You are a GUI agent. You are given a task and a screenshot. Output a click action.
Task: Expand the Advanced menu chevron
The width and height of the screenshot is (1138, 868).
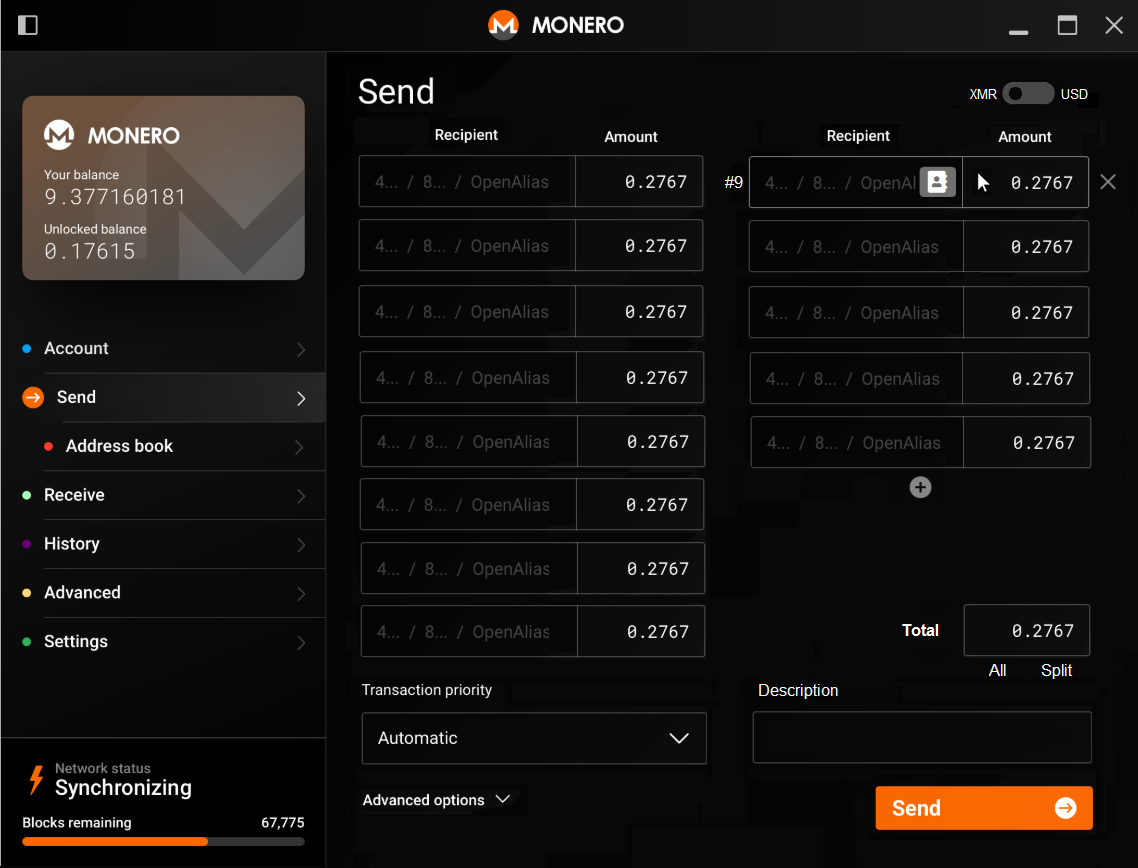(301, 594)
